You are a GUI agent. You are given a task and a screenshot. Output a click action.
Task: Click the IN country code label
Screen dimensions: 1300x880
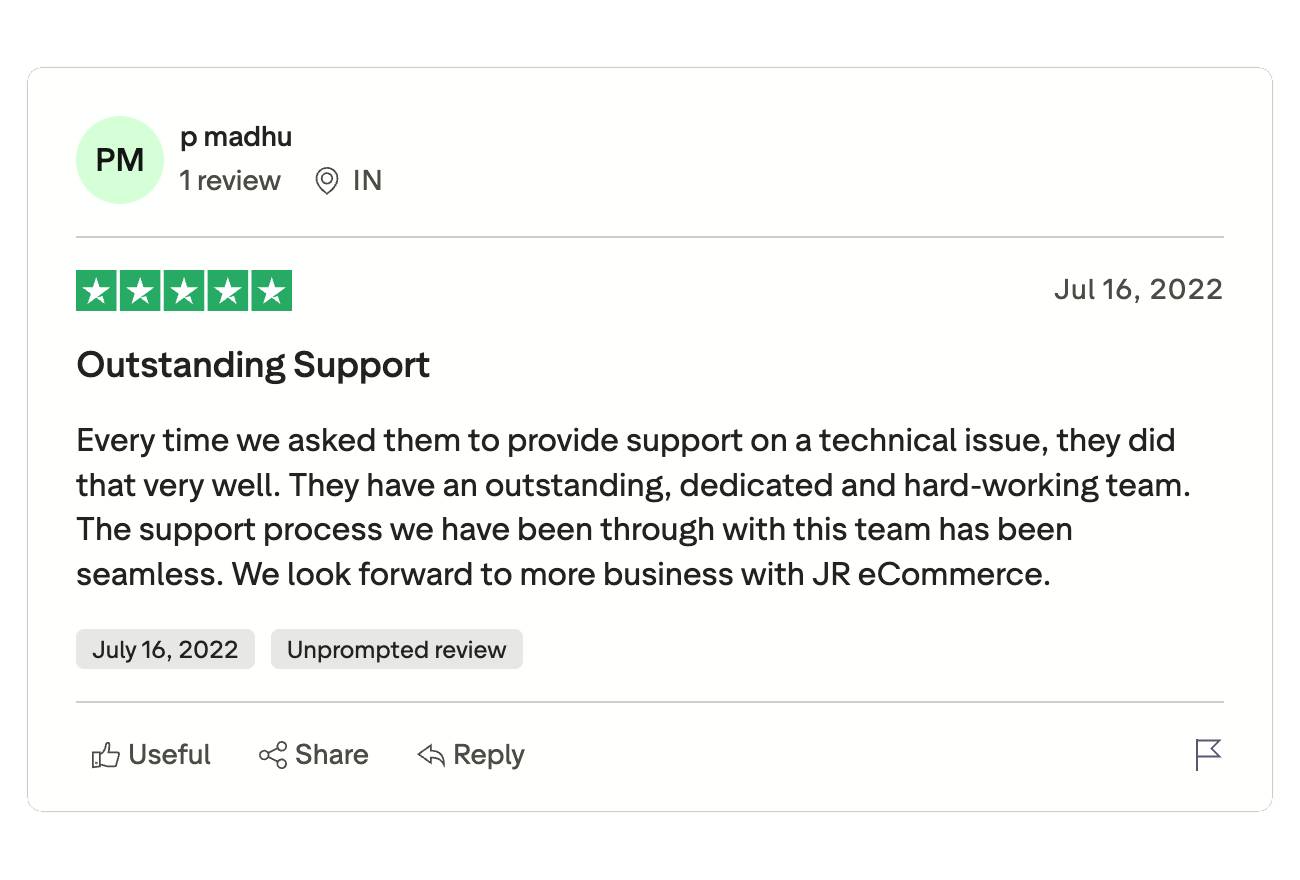tap(367, 181)
